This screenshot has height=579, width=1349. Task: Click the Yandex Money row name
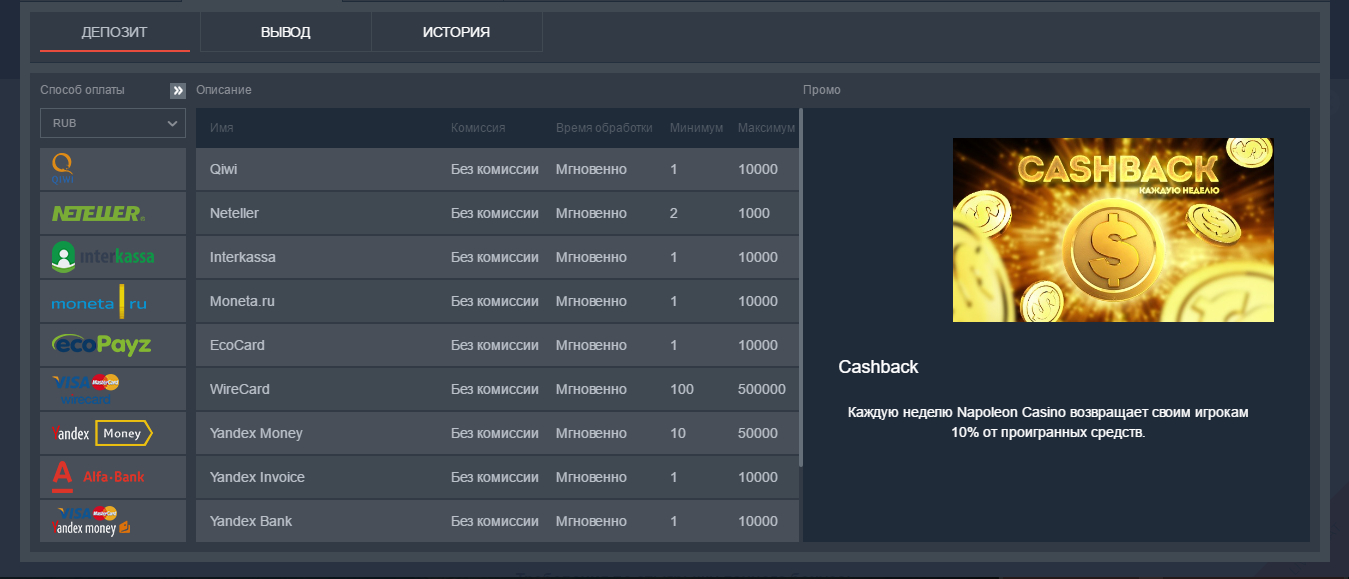pos(256,433)
